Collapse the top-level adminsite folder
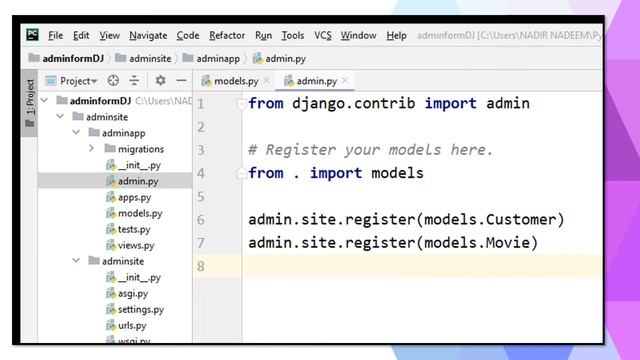 tap(60, 117)
